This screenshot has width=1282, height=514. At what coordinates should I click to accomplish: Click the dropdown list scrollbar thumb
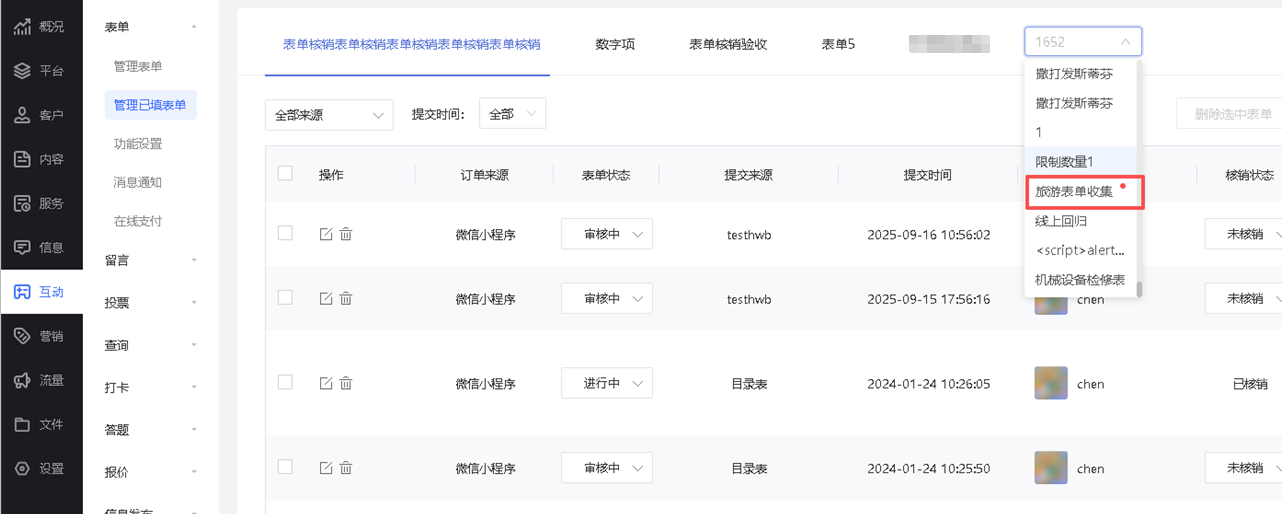pos(1139,289)
